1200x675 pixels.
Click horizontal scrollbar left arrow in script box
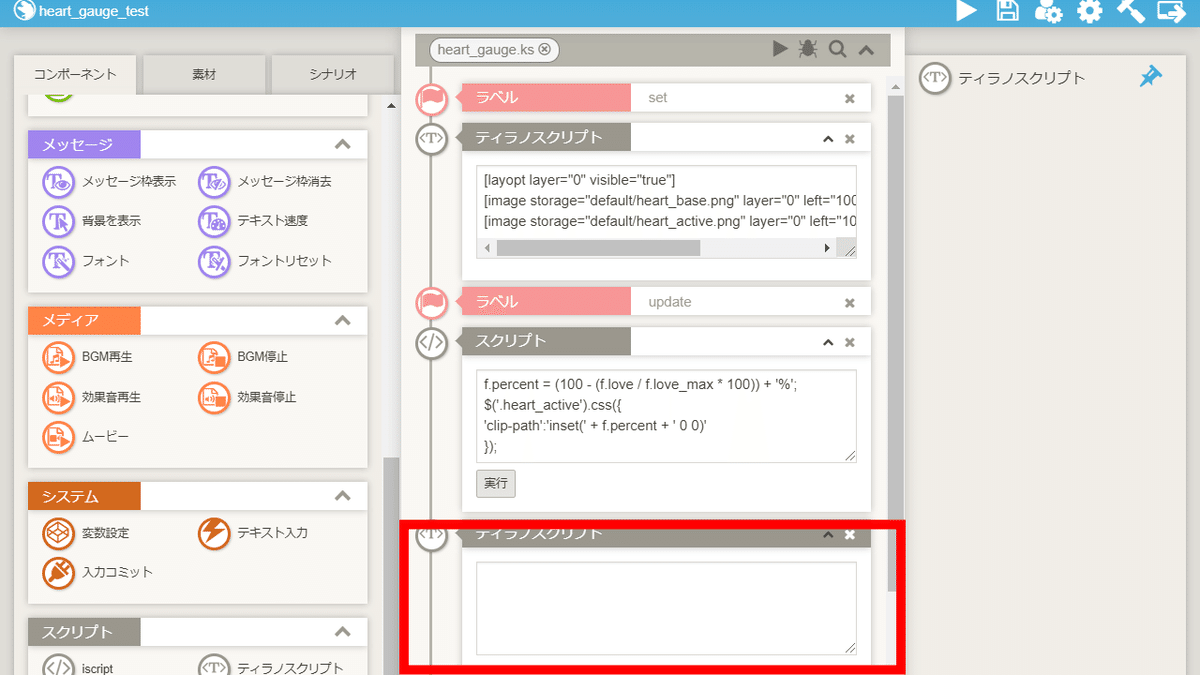click(488, 248)
